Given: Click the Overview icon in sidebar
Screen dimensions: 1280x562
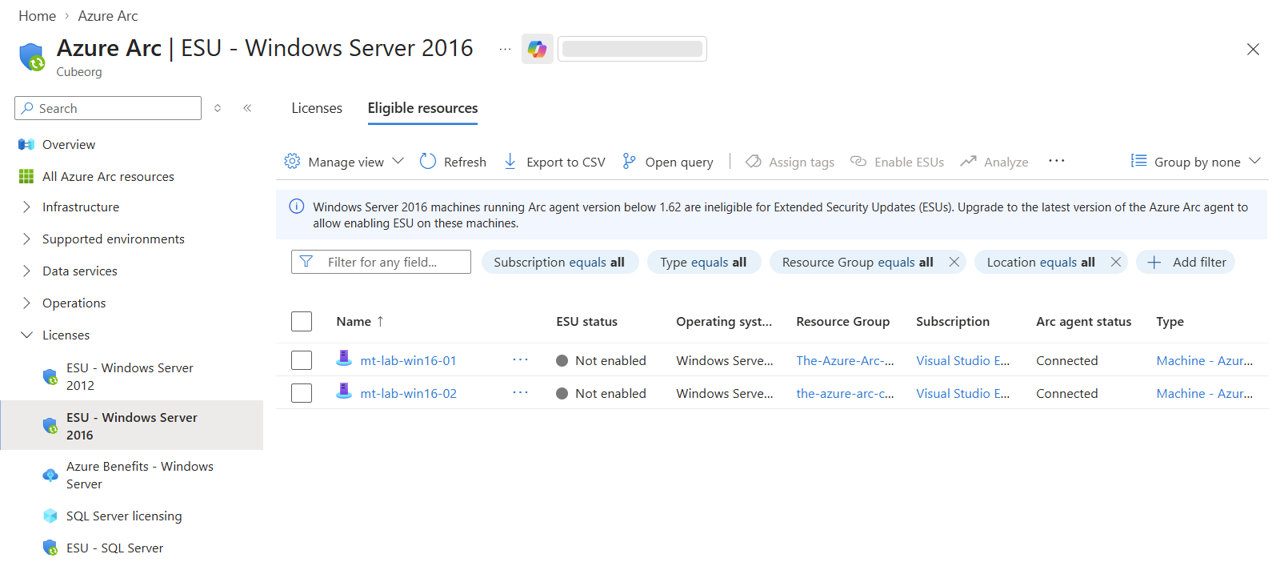Looking at the screenshot, I should click(x=26, y=144).
